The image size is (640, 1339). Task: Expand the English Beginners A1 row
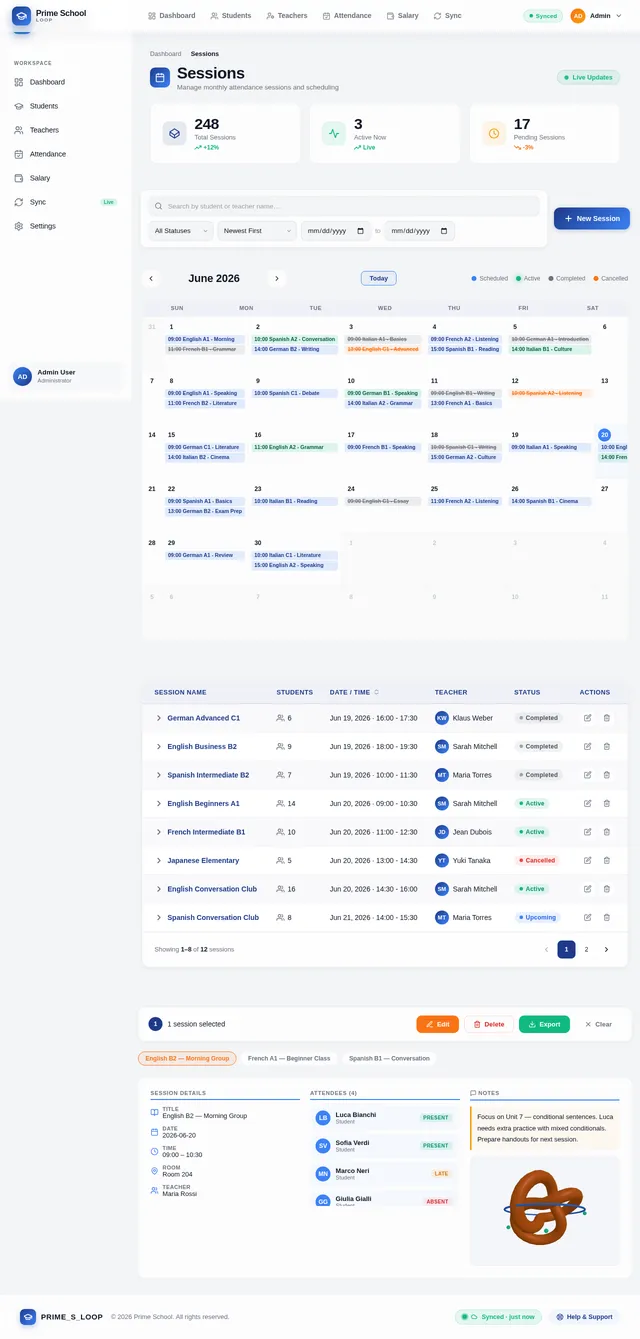tap(158, 803)
